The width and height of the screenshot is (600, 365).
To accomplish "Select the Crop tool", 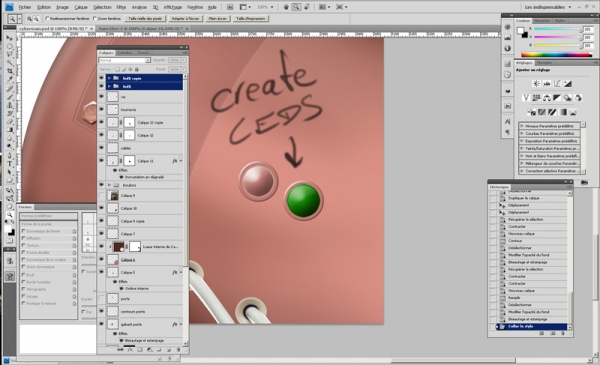I will pyautogui.click(x=10, y=71).
